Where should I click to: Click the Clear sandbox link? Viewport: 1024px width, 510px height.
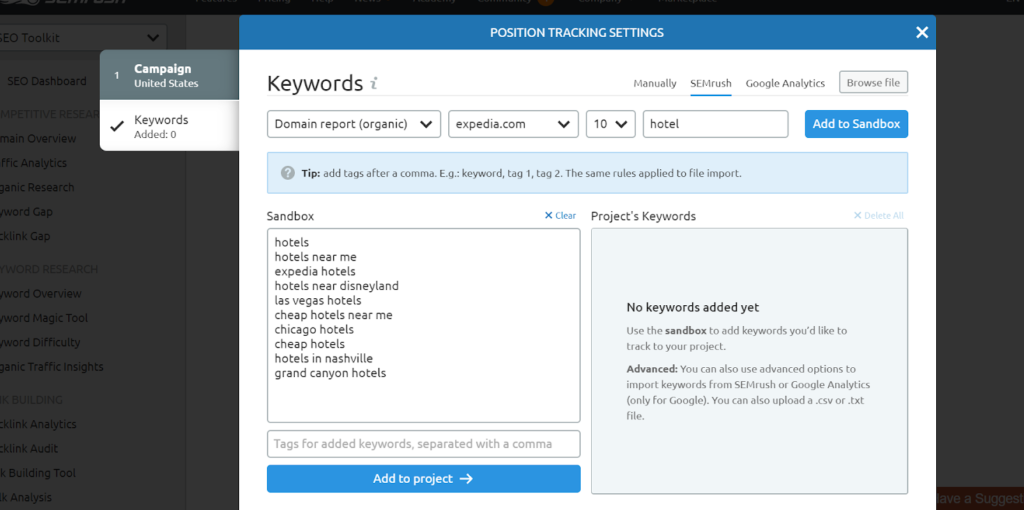(560, 215)
